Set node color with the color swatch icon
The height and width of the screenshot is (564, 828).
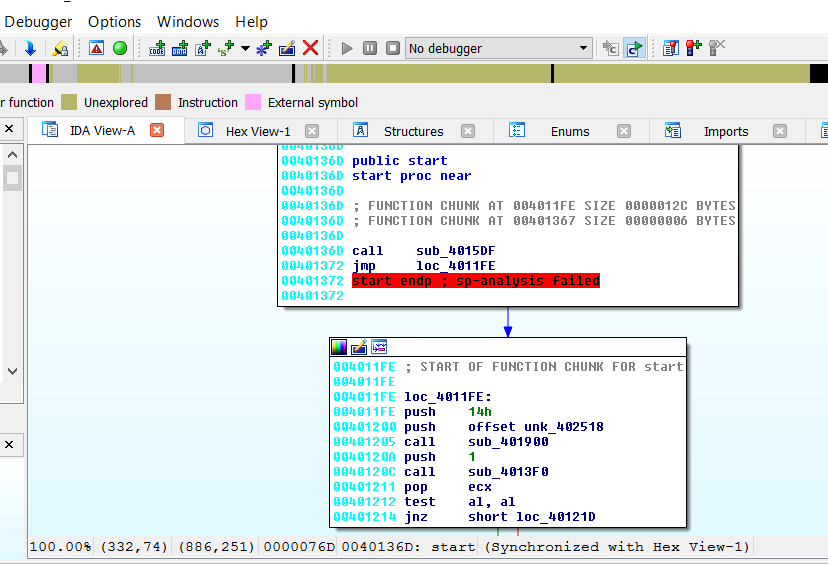click(x=339, y=347)
